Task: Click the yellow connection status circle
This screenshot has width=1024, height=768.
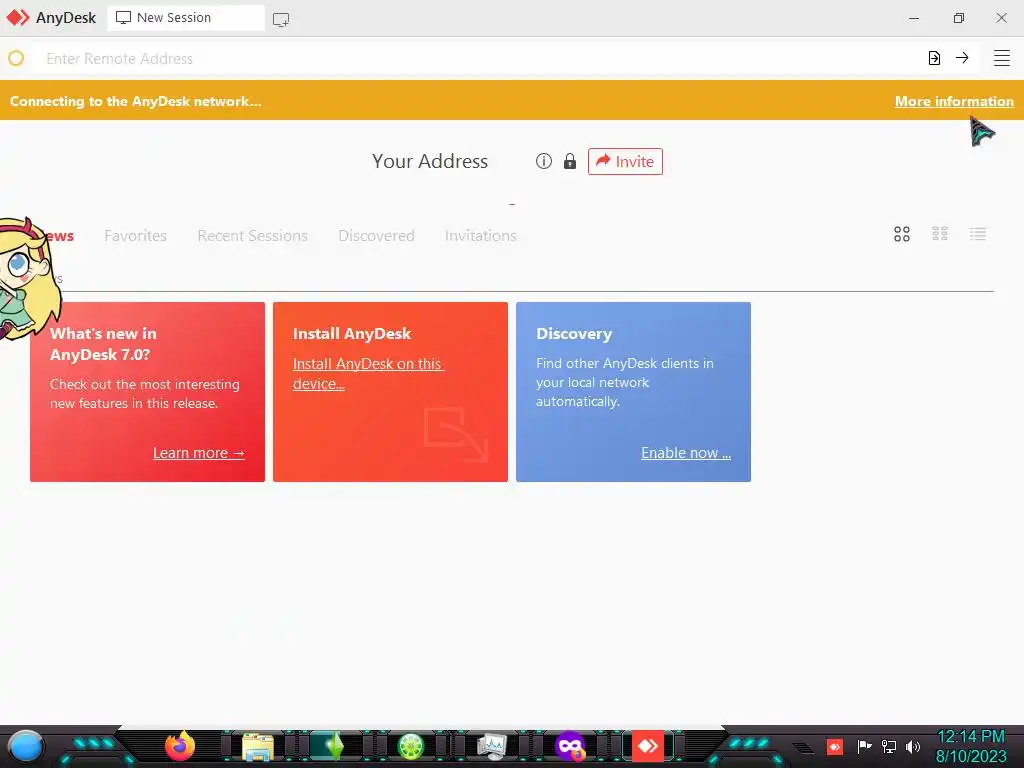Action: [x=16, y=58]
